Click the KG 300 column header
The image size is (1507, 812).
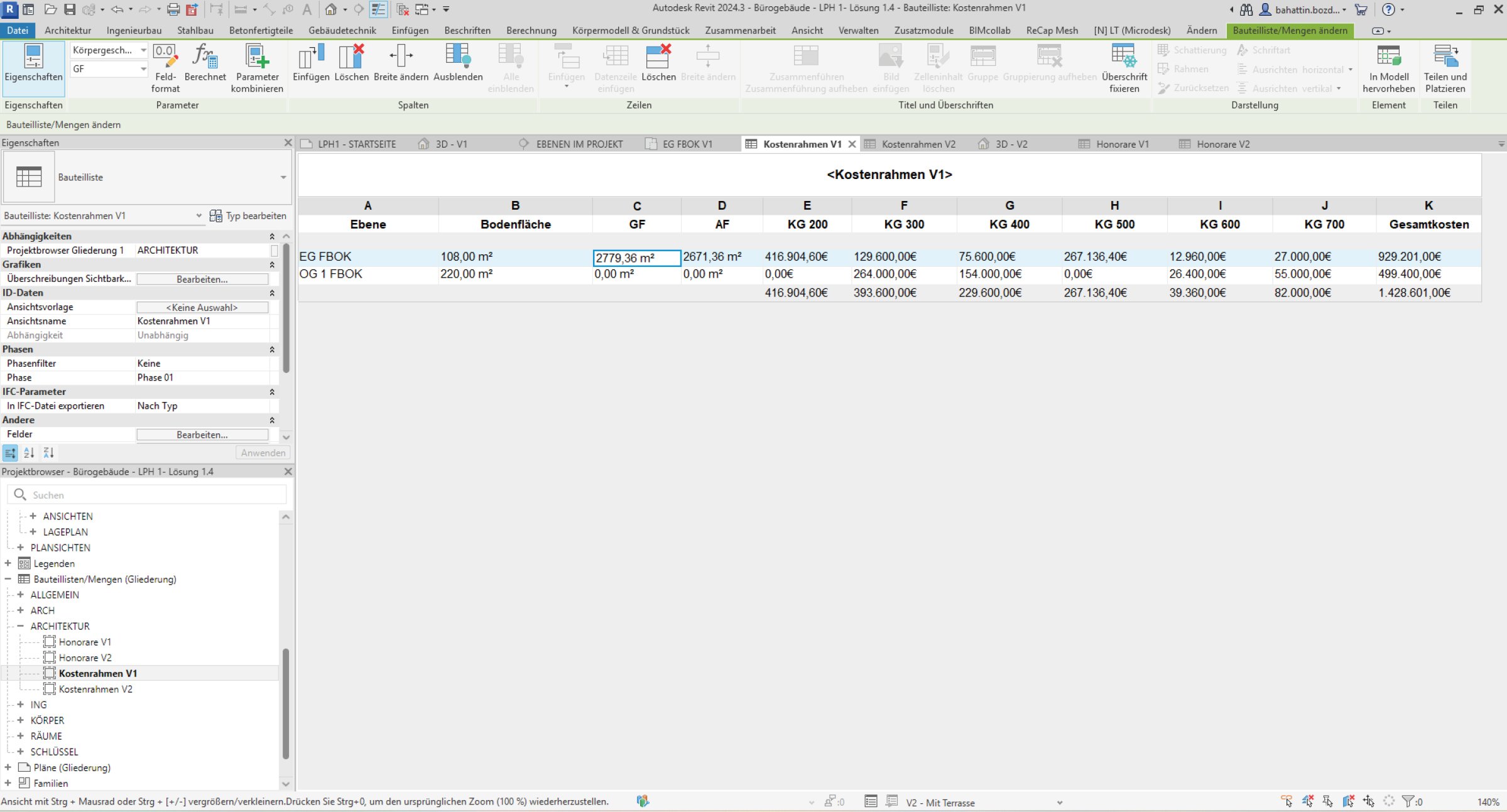click(x=903, y=224)
